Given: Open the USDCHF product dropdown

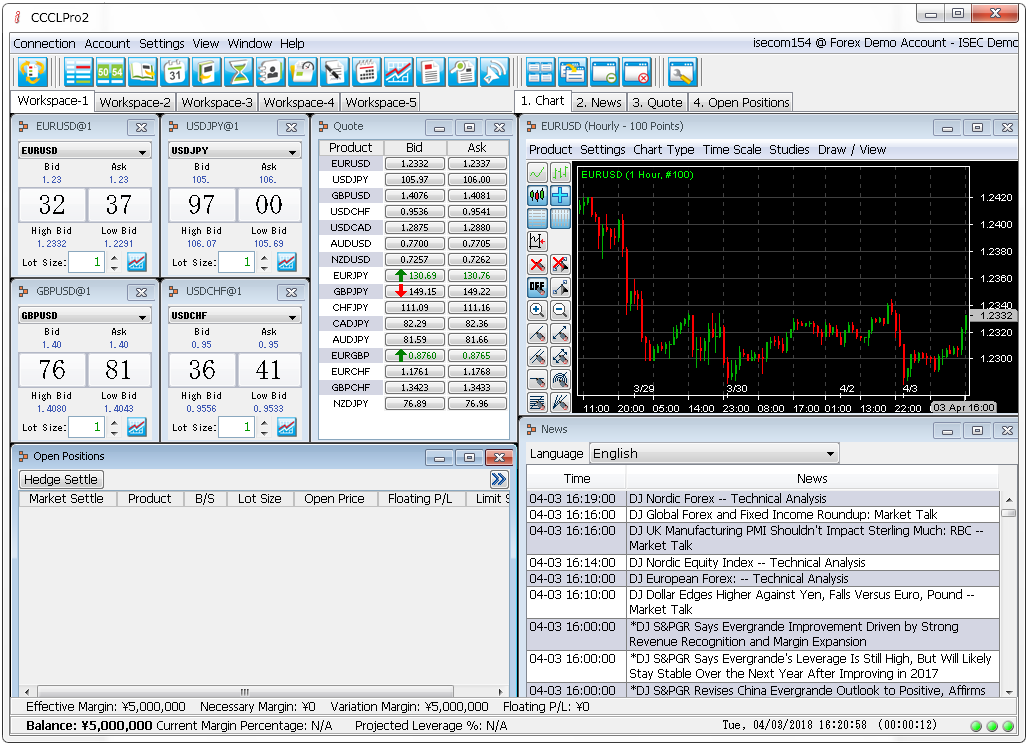Looking at the screenshot, I should click(x=235, y=316).
